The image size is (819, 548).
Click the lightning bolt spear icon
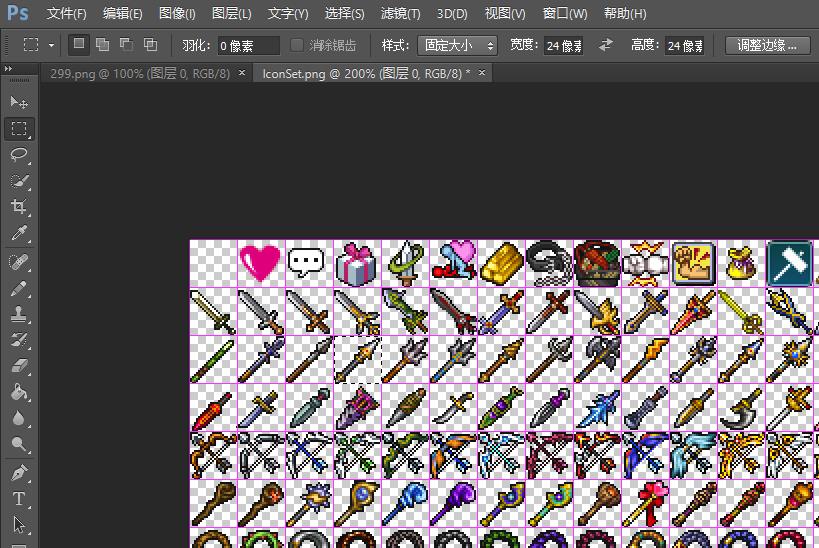click(646, 359)
